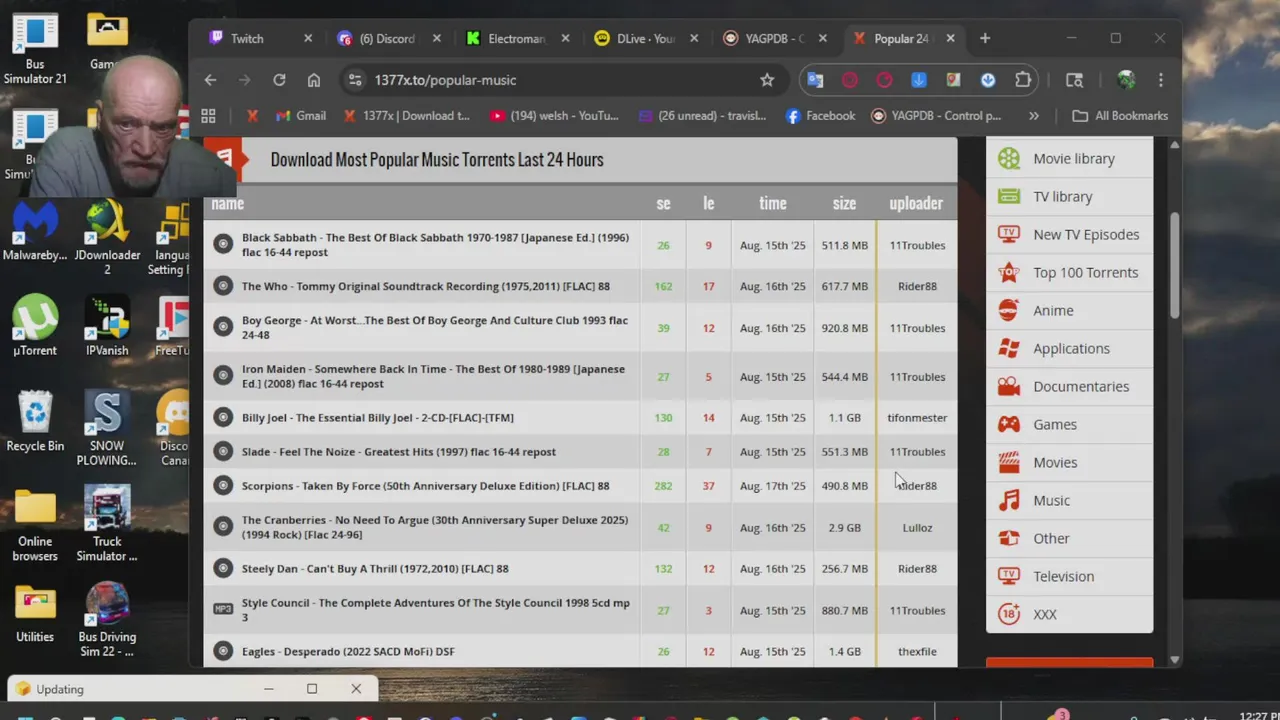Viewport: 1280px width, 720px height.
Task: Open Scorpions - Taken By Force torrent
Action: 425,486
